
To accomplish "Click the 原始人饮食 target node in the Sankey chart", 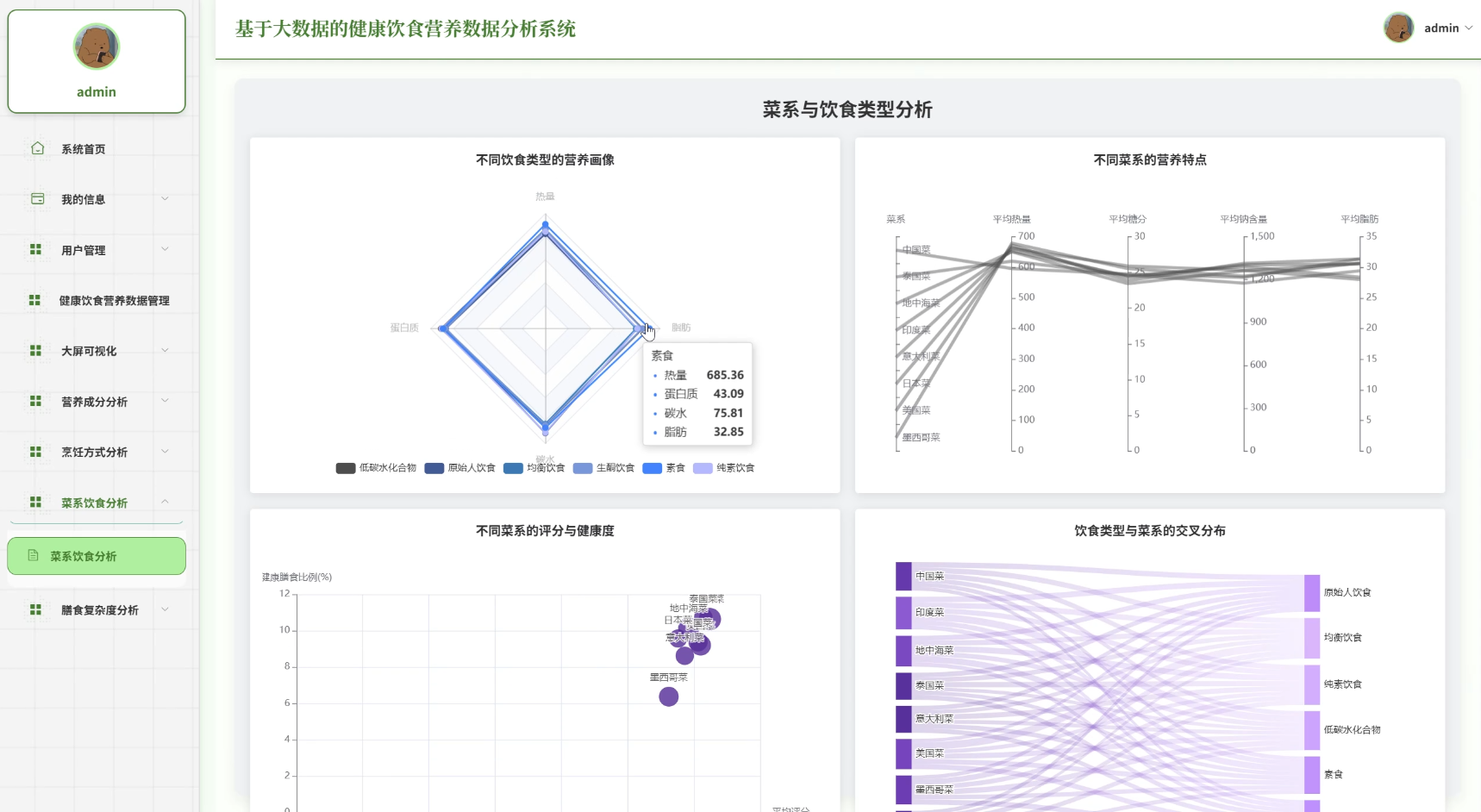I will point(1312,593).
